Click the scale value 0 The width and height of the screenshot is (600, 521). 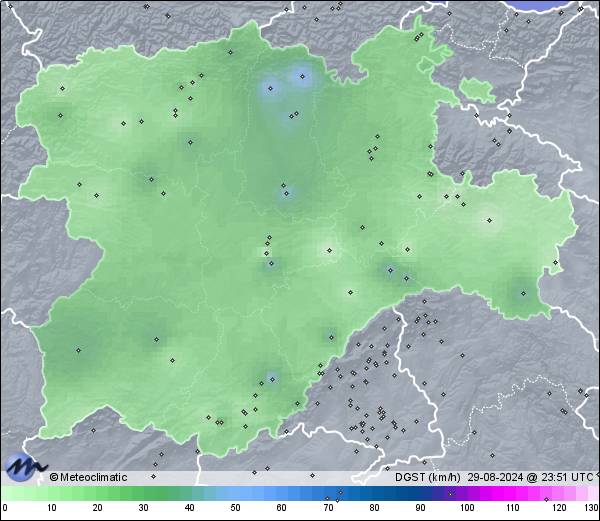click(x=5, y=508)
